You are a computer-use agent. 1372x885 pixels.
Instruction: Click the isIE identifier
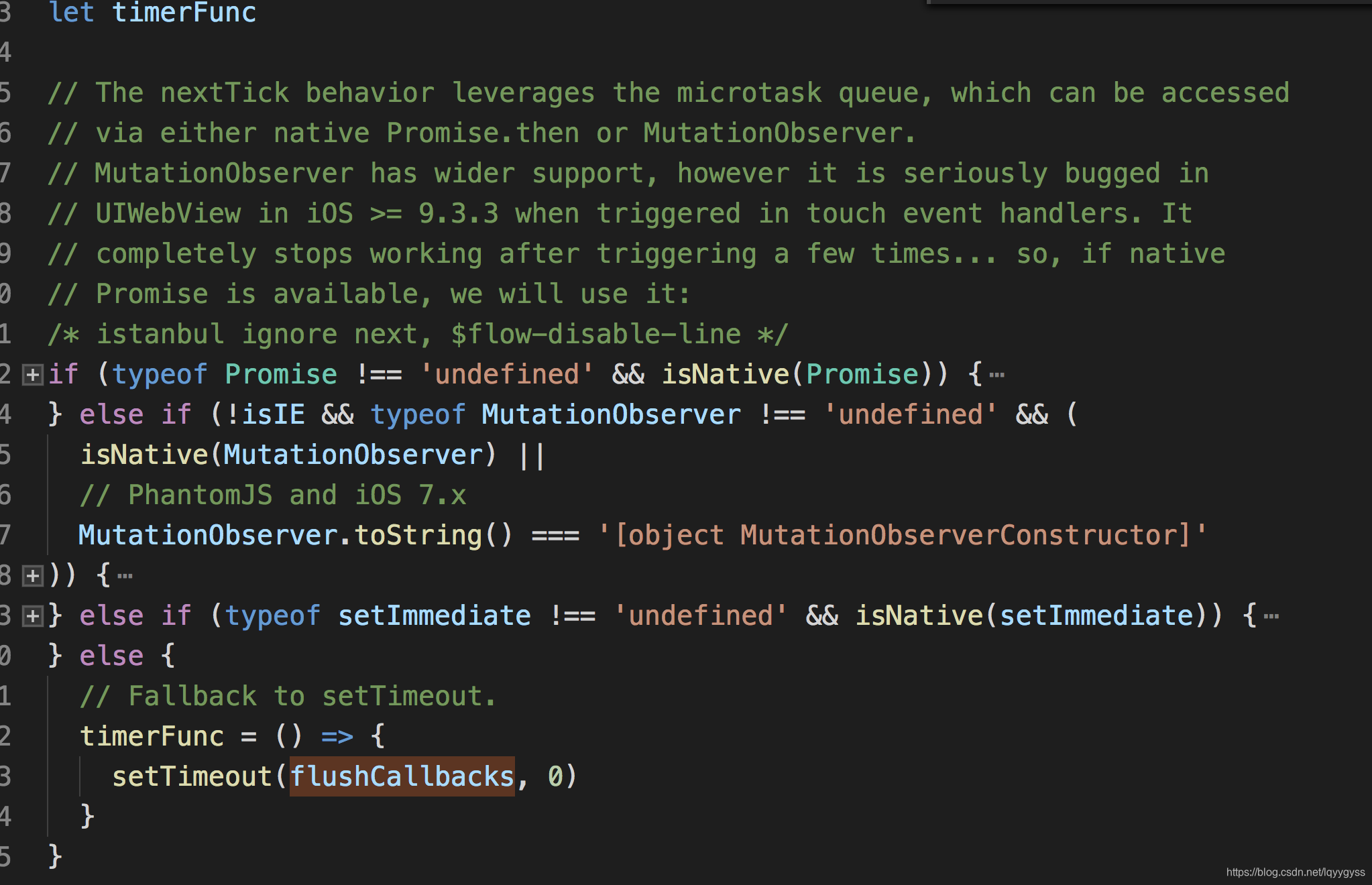(273, 414)
